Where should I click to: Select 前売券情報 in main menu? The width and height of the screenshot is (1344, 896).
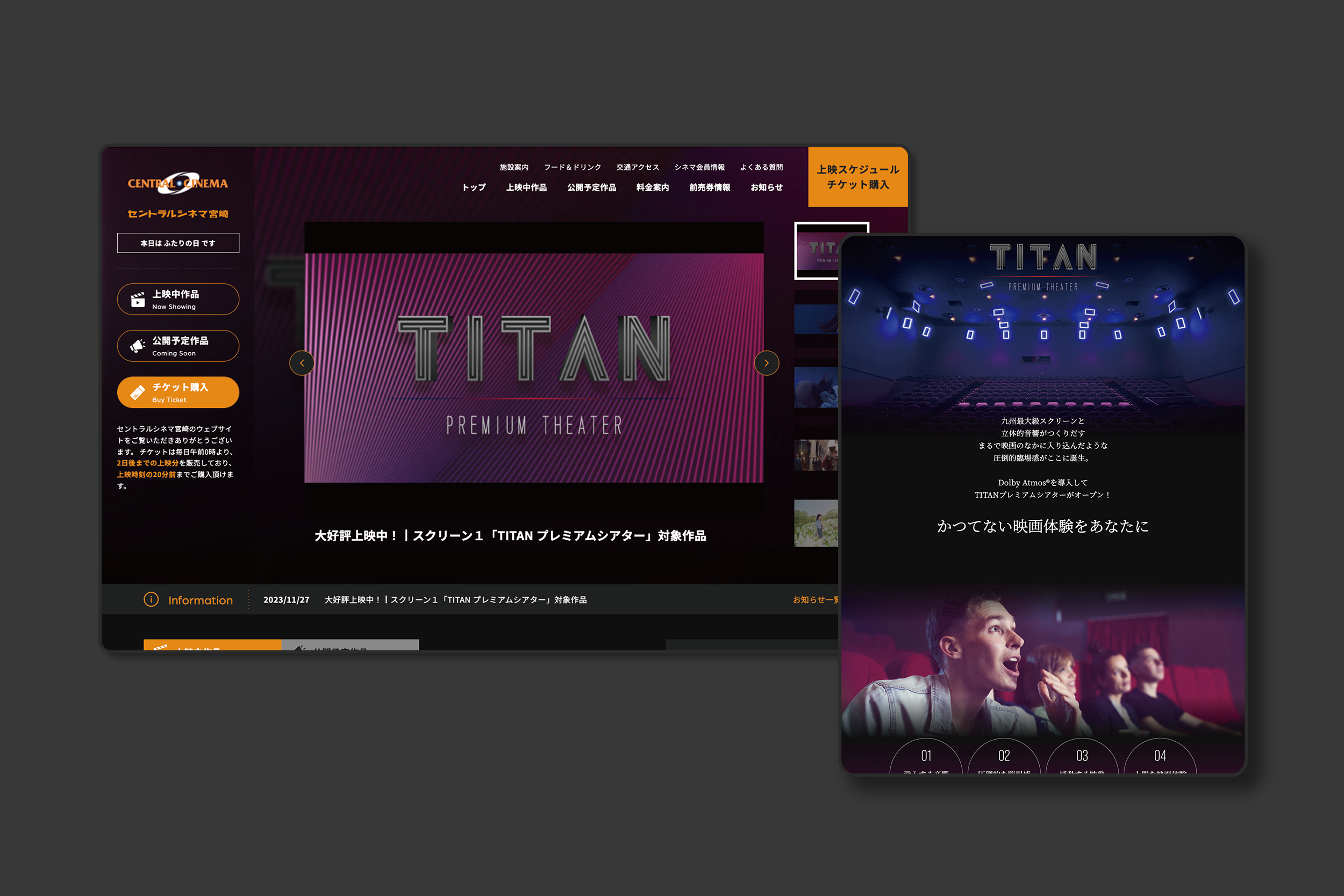[x=710, y=188]
